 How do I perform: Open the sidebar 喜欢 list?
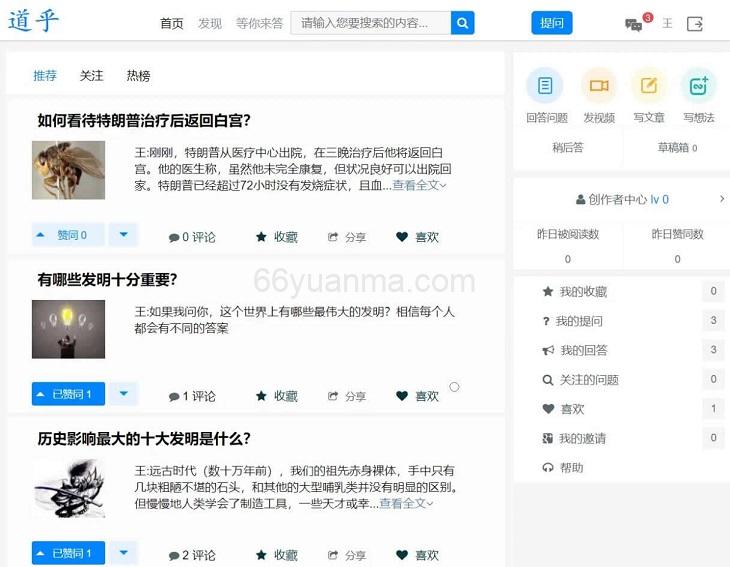(563, 409)
